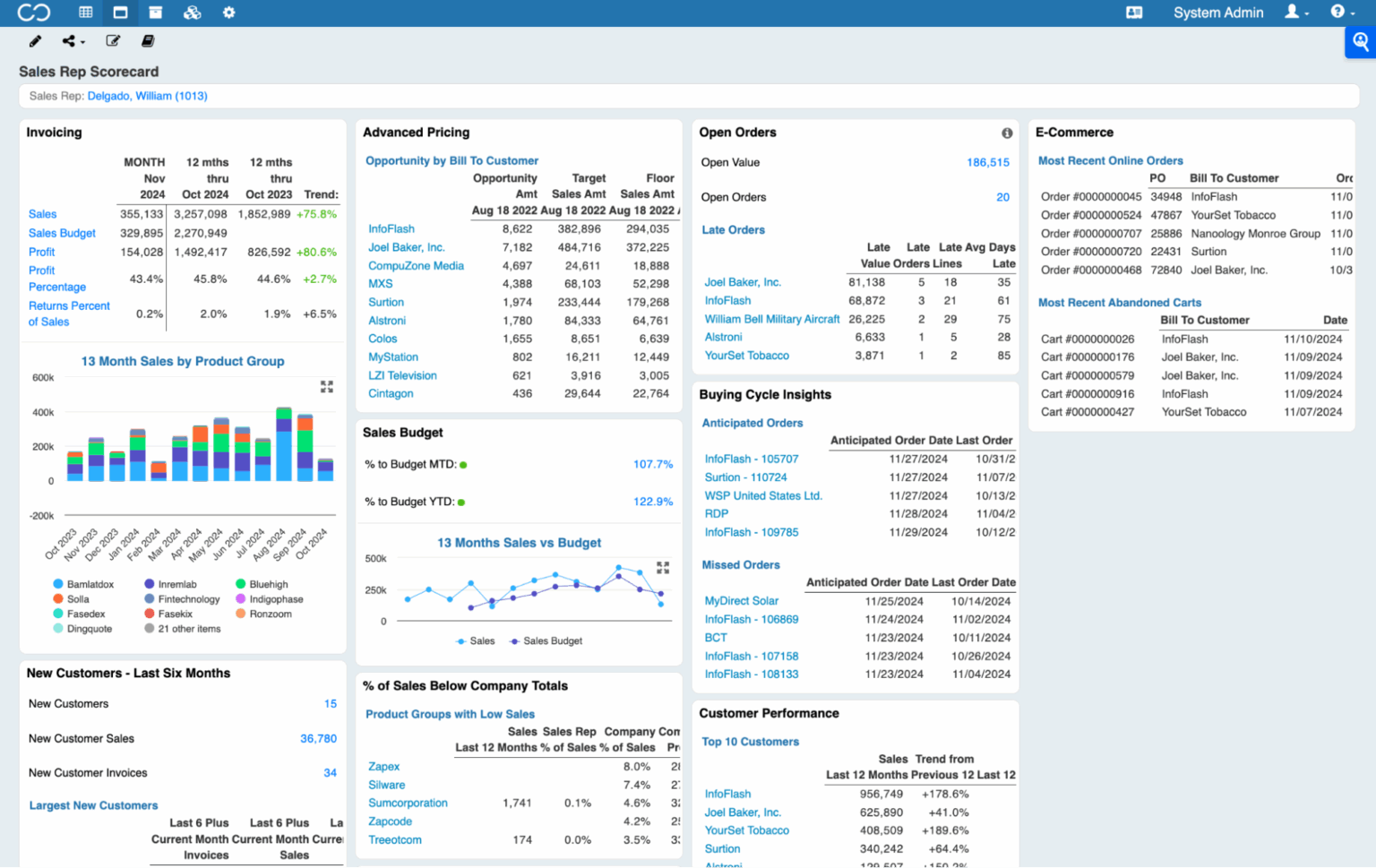Click the System Admin user name
The width and height of the screenshot is (1376, 868).
pyautogui.click(x=1218, y=13)
